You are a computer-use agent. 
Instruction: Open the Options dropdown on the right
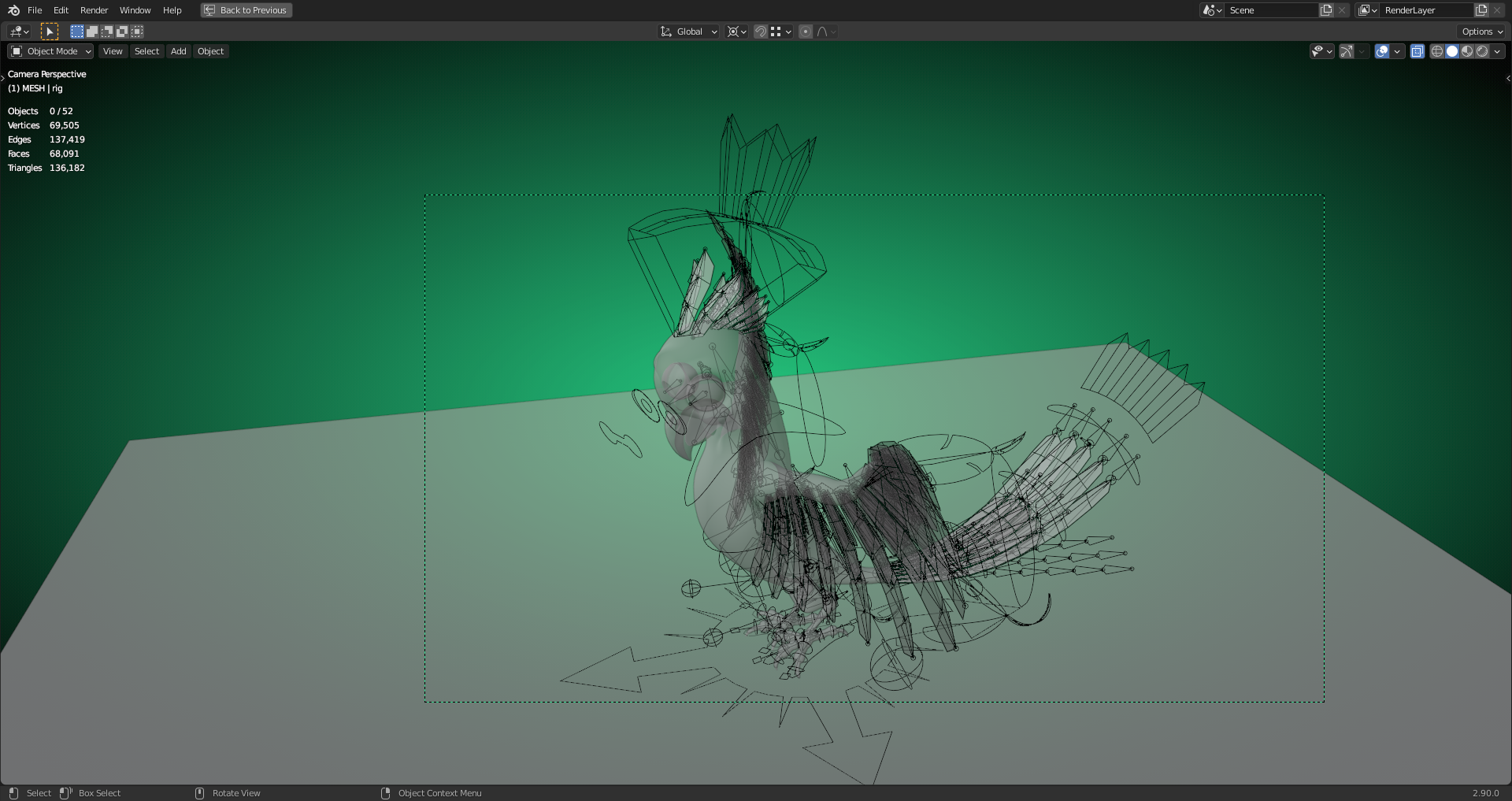click(1480, 32)
